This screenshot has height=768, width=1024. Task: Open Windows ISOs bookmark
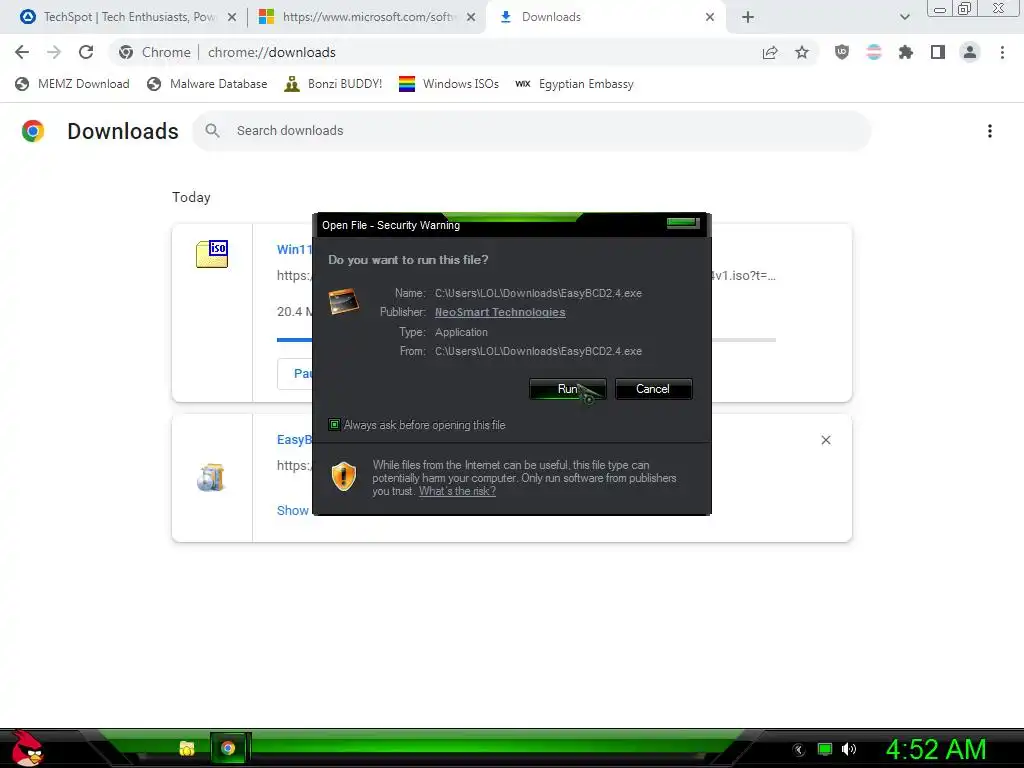449,84
